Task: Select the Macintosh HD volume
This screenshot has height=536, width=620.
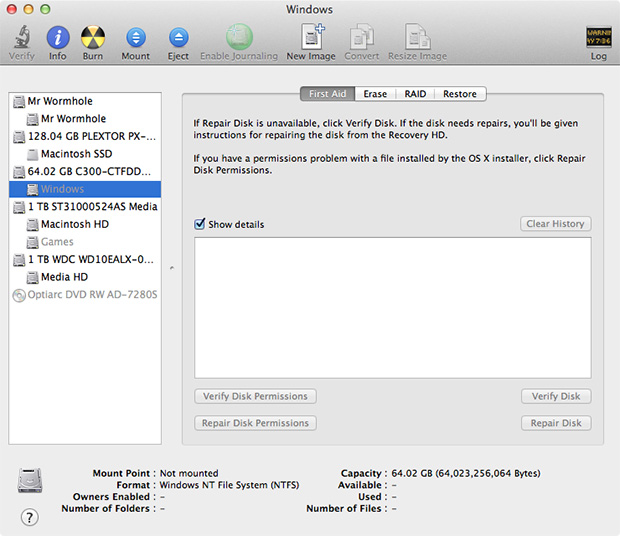Action: [x=85, y=224]
